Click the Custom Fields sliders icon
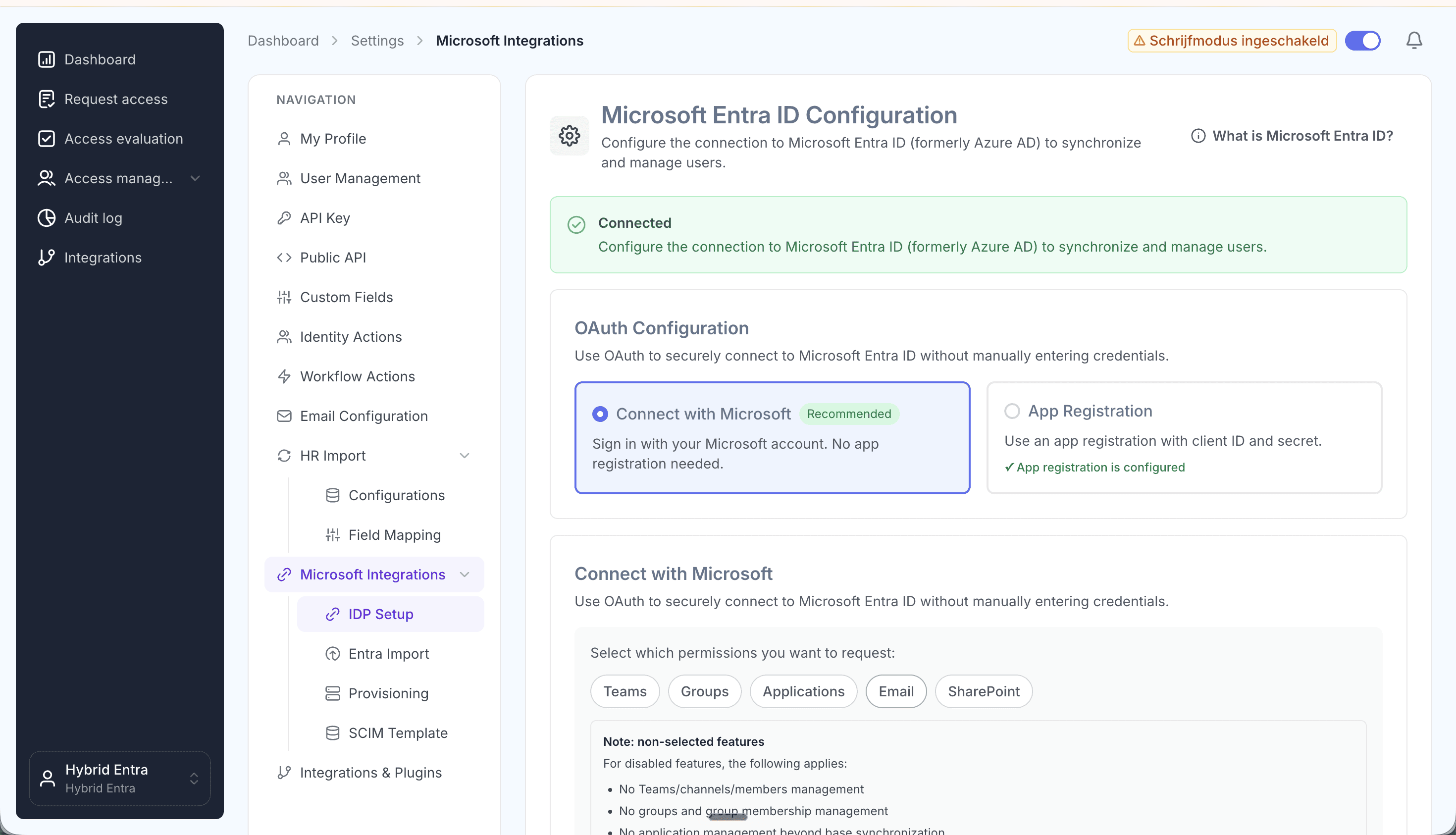This screenshot has height=835, width=1456. pos(284,297)
